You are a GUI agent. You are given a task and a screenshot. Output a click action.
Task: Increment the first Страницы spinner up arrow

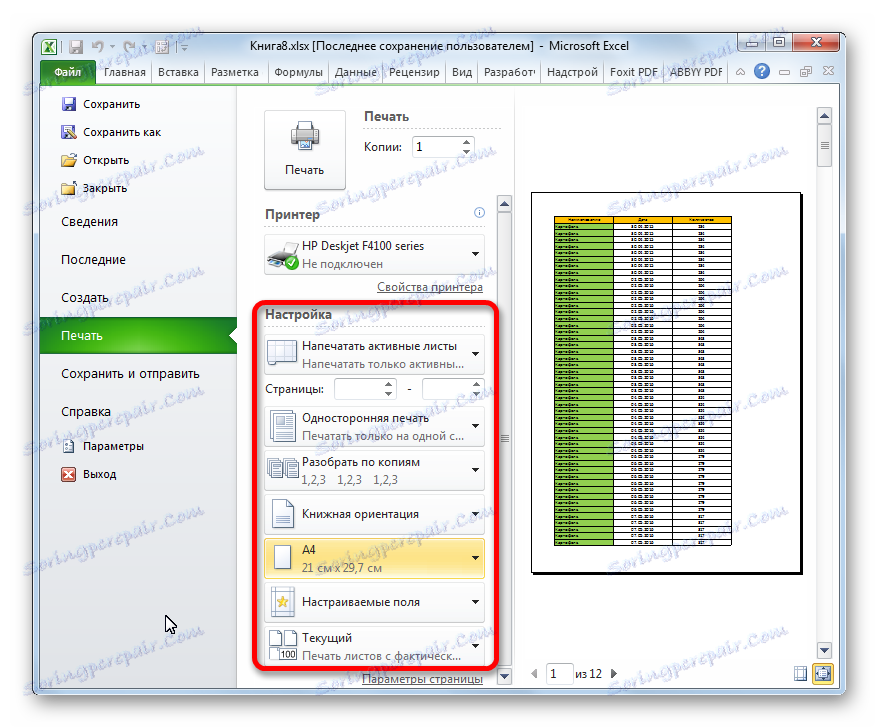389,384
